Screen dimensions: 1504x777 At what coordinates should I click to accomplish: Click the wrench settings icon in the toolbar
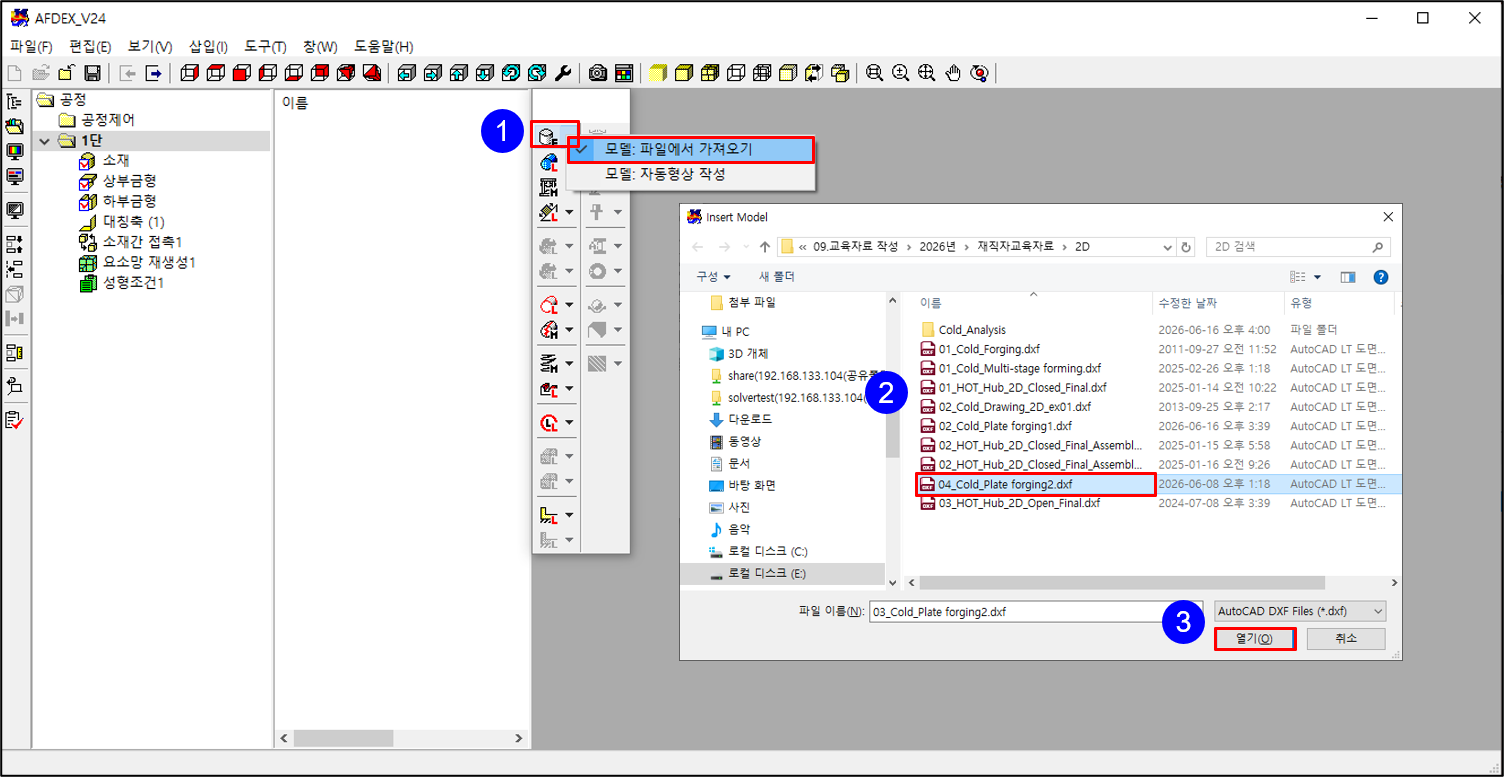(x=563, y=73)
